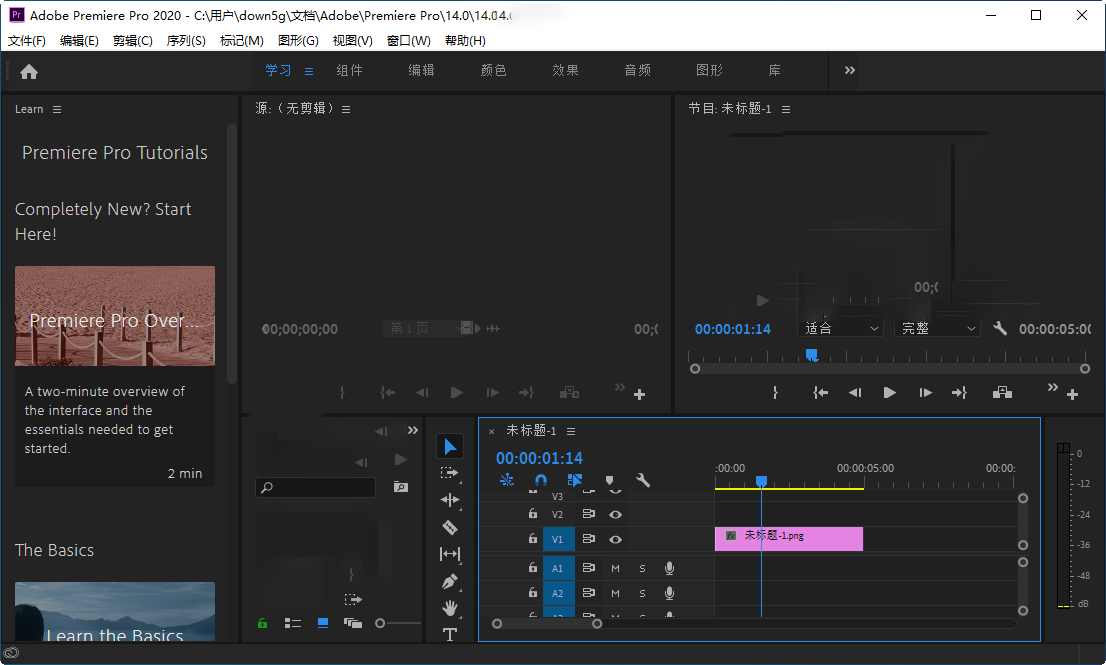Switch project panel to icon view

coord(323,623)
